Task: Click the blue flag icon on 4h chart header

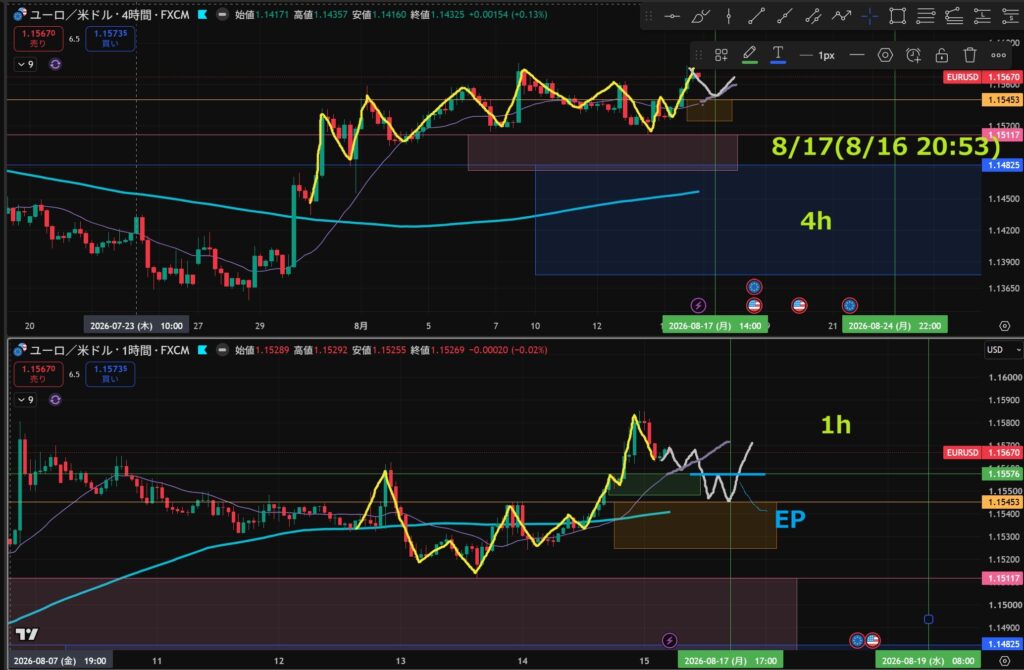Action: click(202, 14)
